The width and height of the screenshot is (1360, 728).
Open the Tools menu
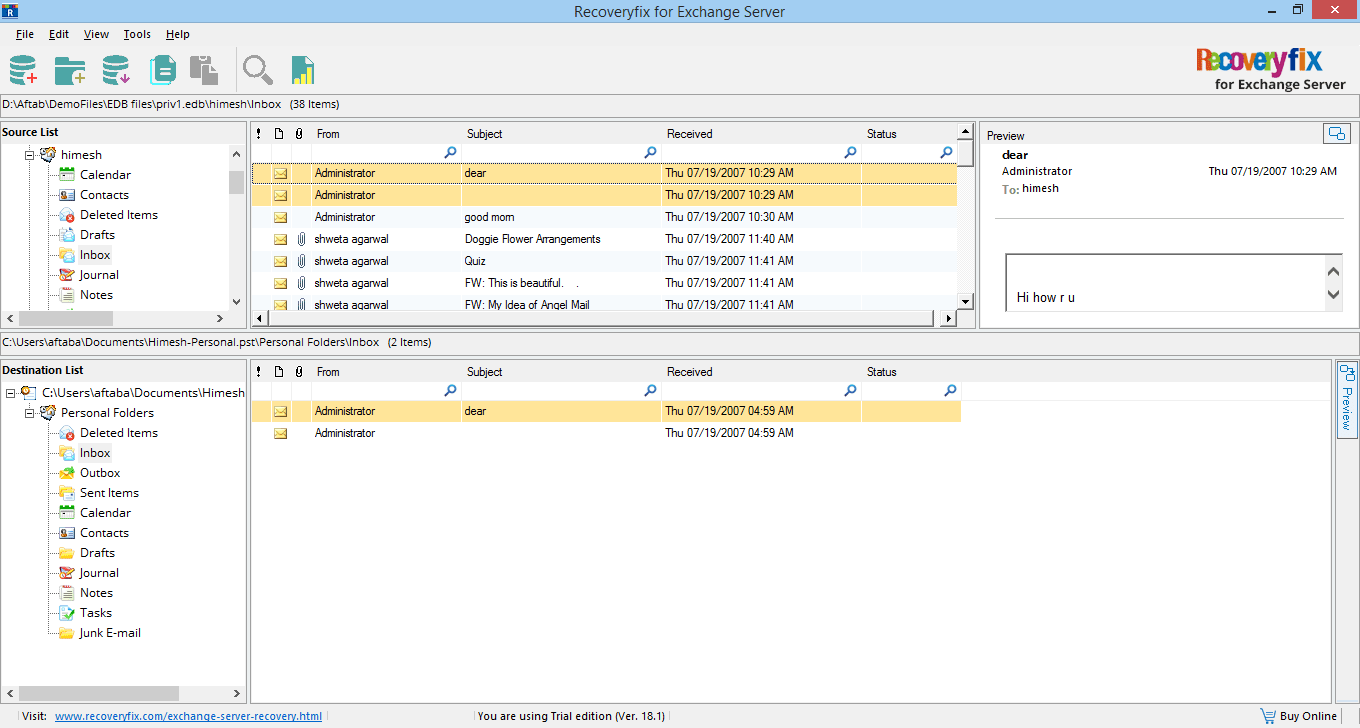pos(137,34)
